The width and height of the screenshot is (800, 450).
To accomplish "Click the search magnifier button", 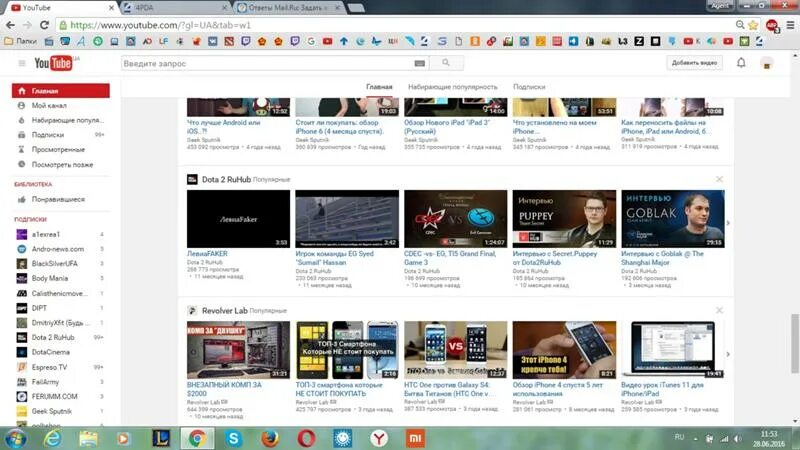I will pyautogui.click(x=446, y=63).
